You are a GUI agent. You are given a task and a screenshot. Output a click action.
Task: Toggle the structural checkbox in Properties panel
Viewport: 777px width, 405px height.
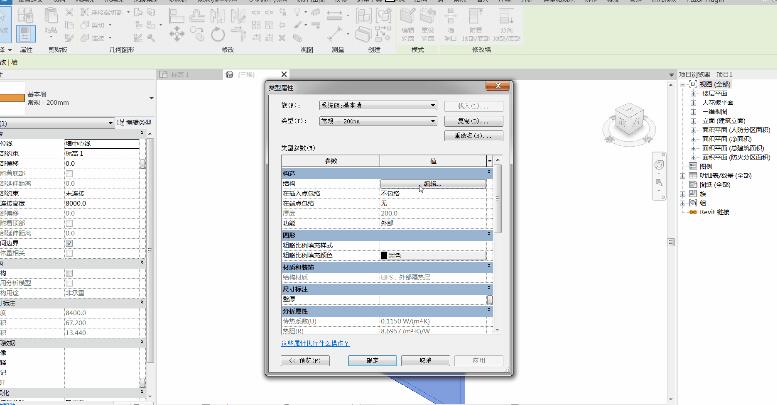coord(69,273)
